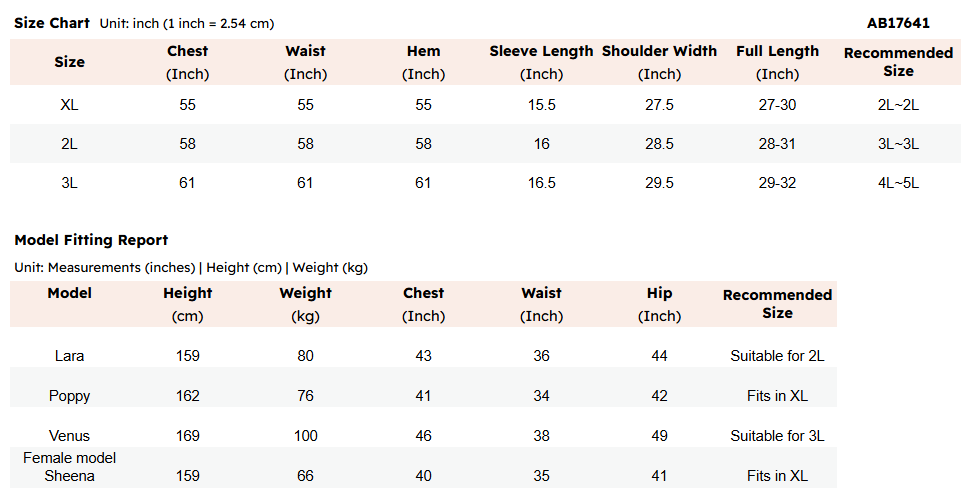The width and height of the screenshot is (969, 504).
Task: Click the "Suitable for 3L" recommendation
Action: point(777,436)
